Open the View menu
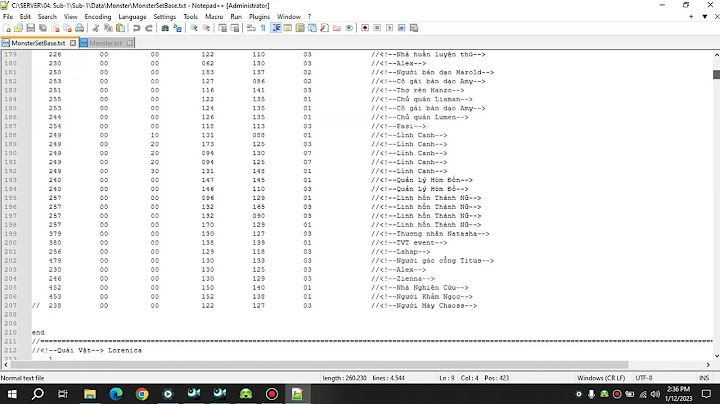This screenshot has width=720, height=404. coord(70,17)
